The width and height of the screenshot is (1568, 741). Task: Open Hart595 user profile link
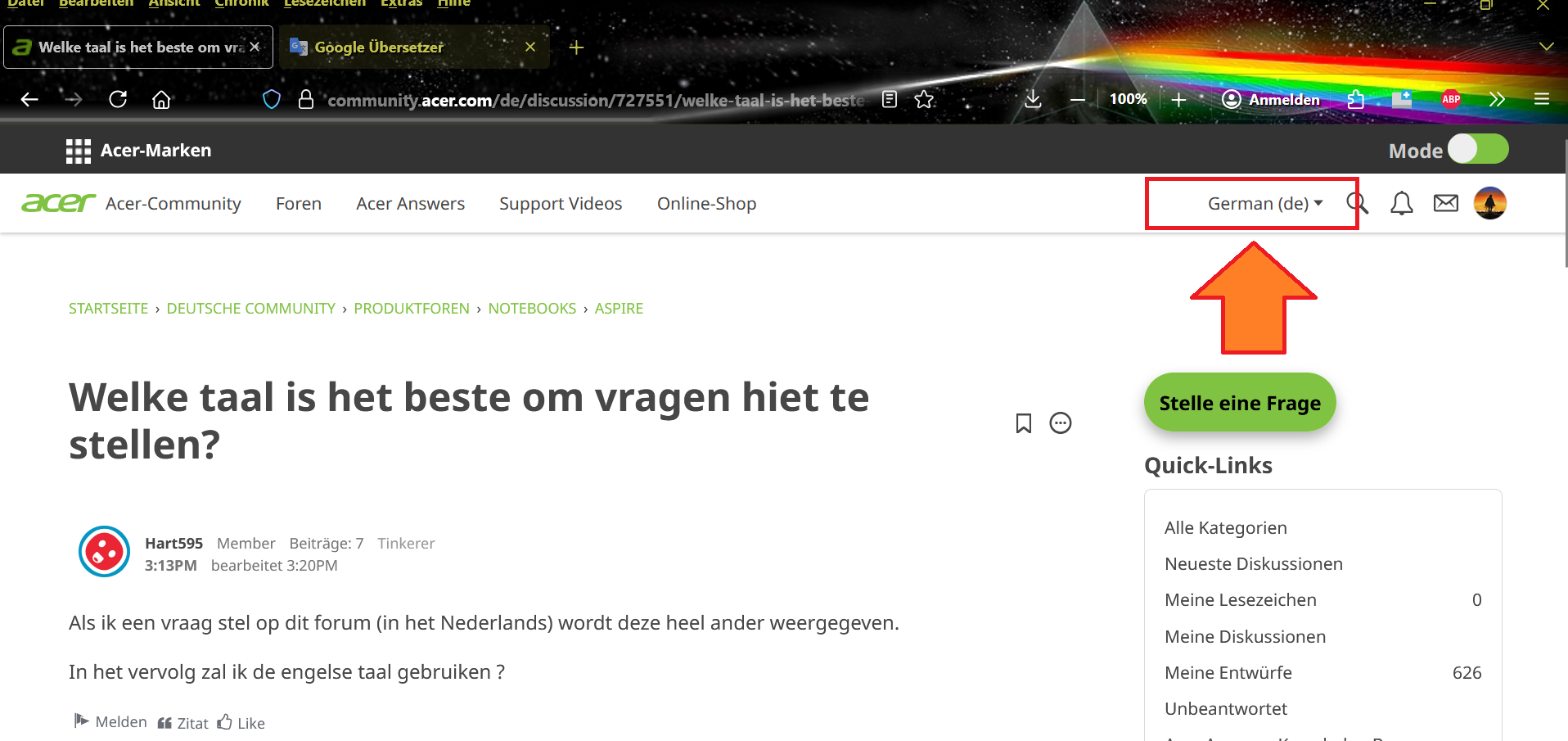[173, 544]
